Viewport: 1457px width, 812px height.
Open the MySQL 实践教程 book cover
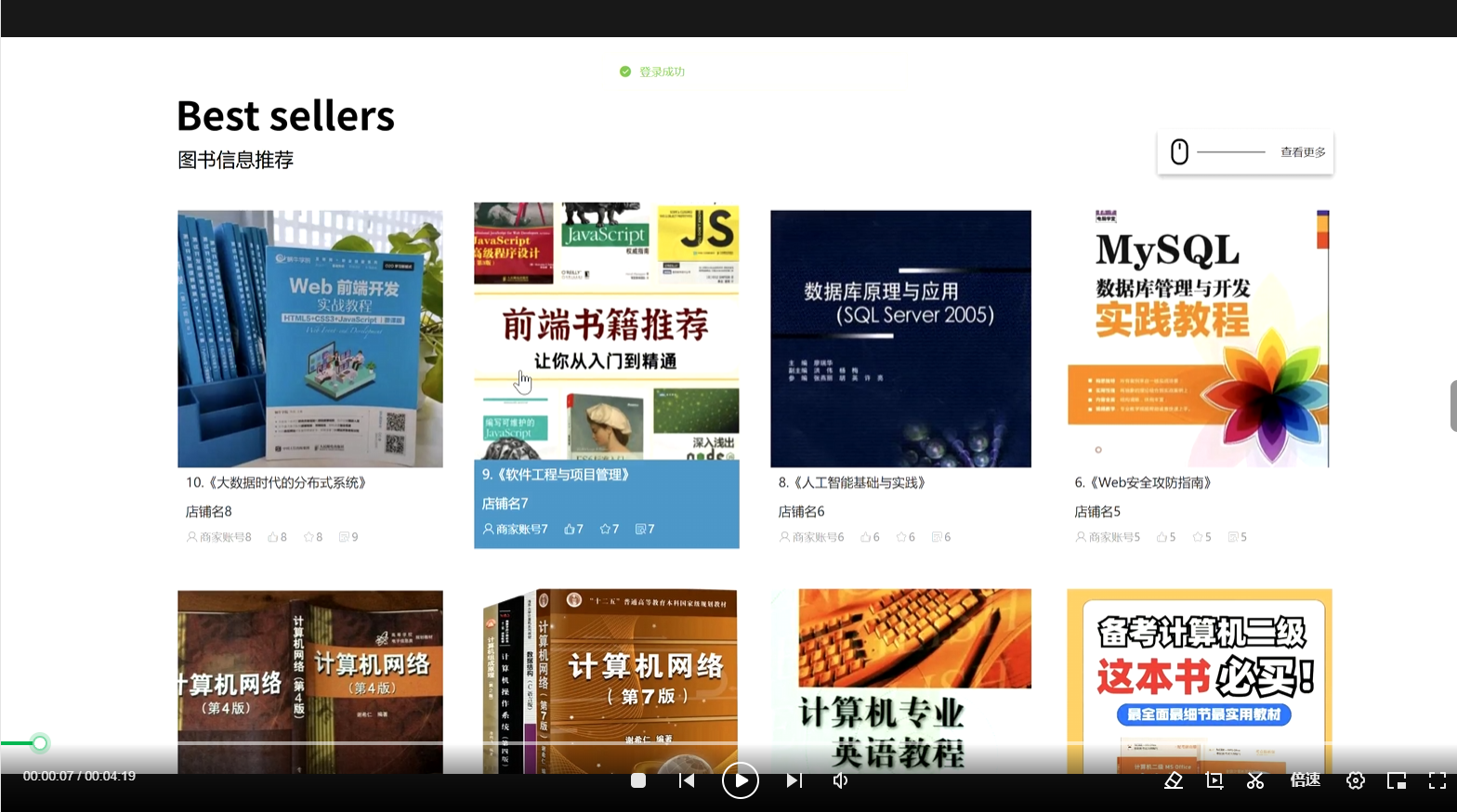pos(1199,338)
